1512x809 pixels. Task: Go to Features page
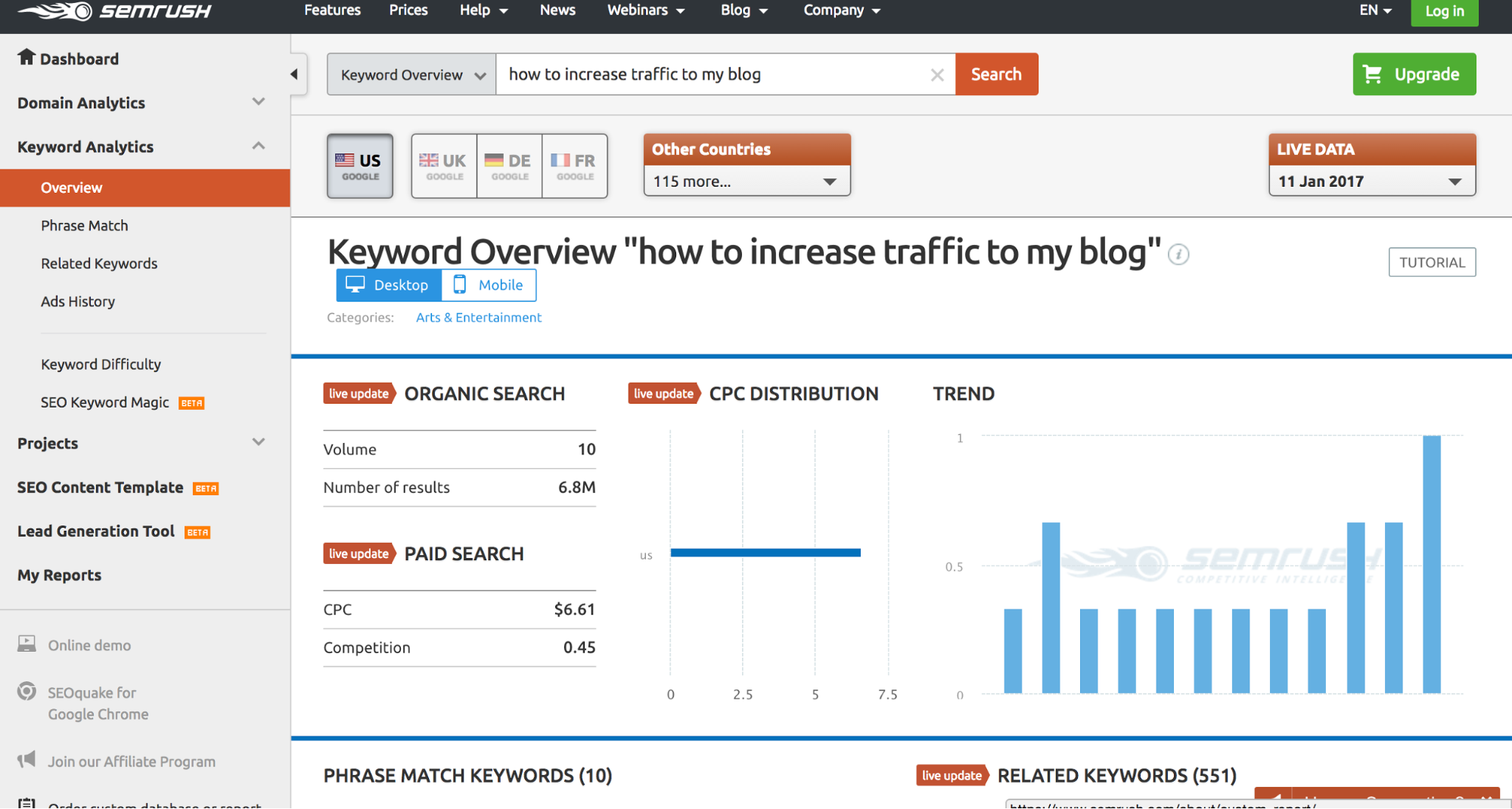point(332,11)
